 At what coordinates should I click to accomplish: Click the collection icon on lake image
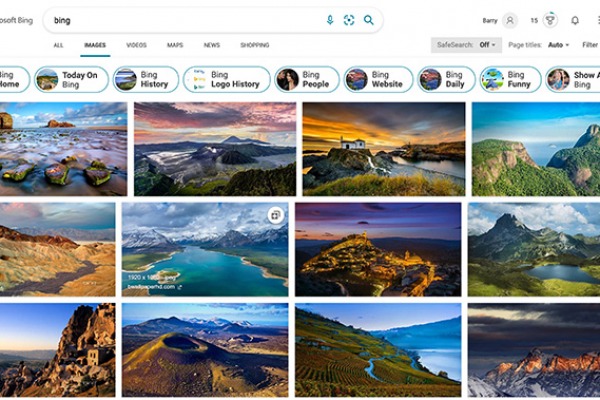click(x=276, y=215)
